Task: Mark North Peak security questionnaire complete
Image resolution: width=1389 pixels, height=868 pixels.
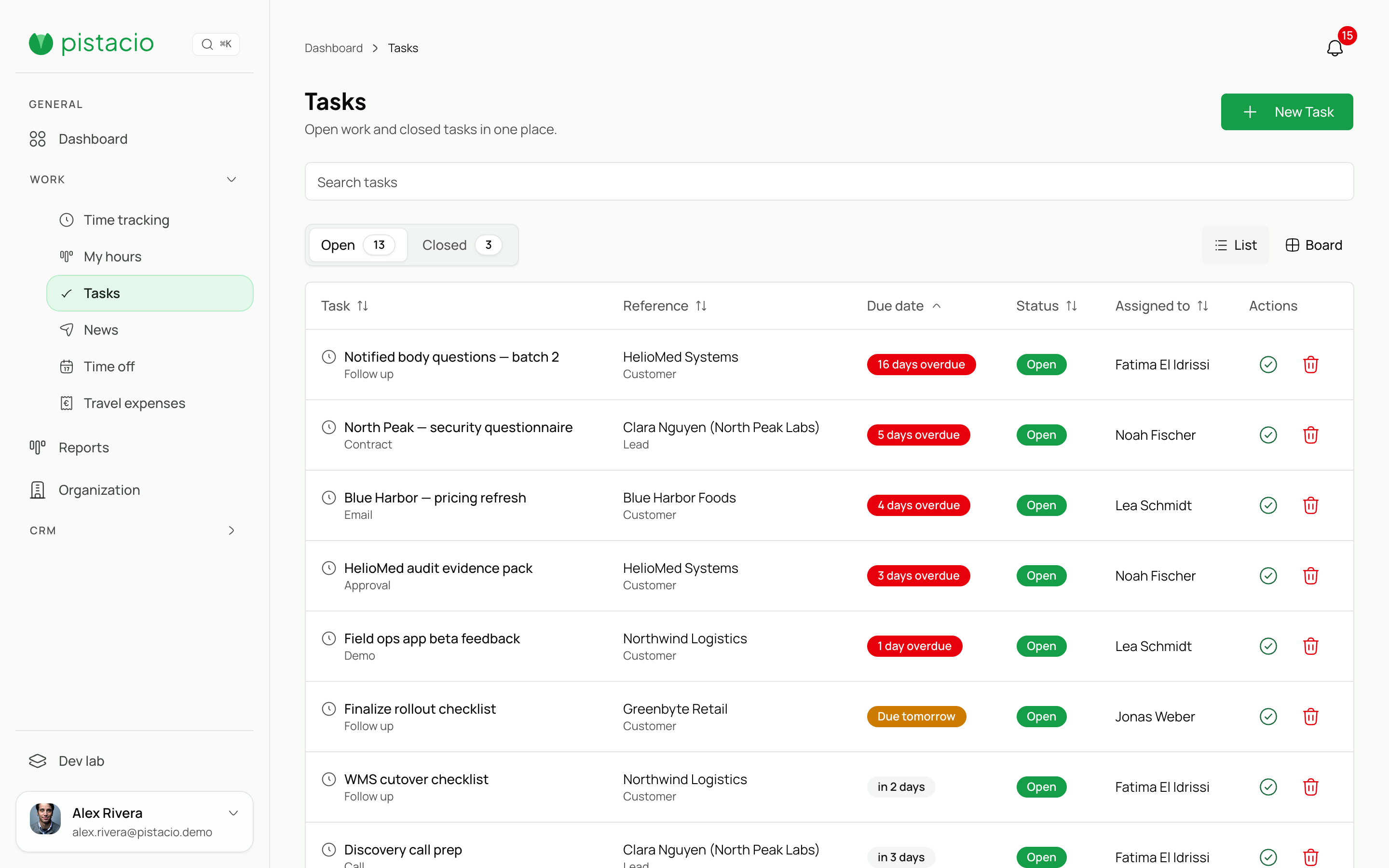Action: pyautogui.click(x=1268, y=435)
